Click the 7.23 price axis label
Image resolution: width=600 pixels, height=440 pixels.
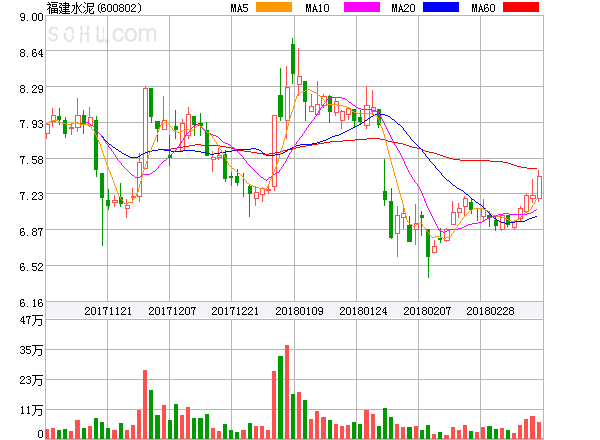[31, 196]
